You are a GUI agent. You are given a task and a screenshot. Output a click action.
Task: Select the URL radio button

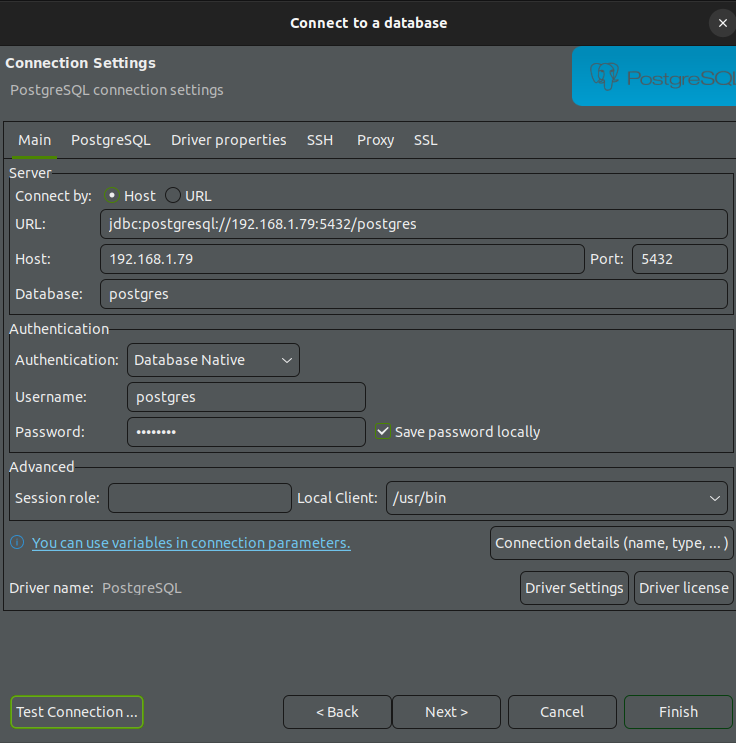tap(173, 196)
